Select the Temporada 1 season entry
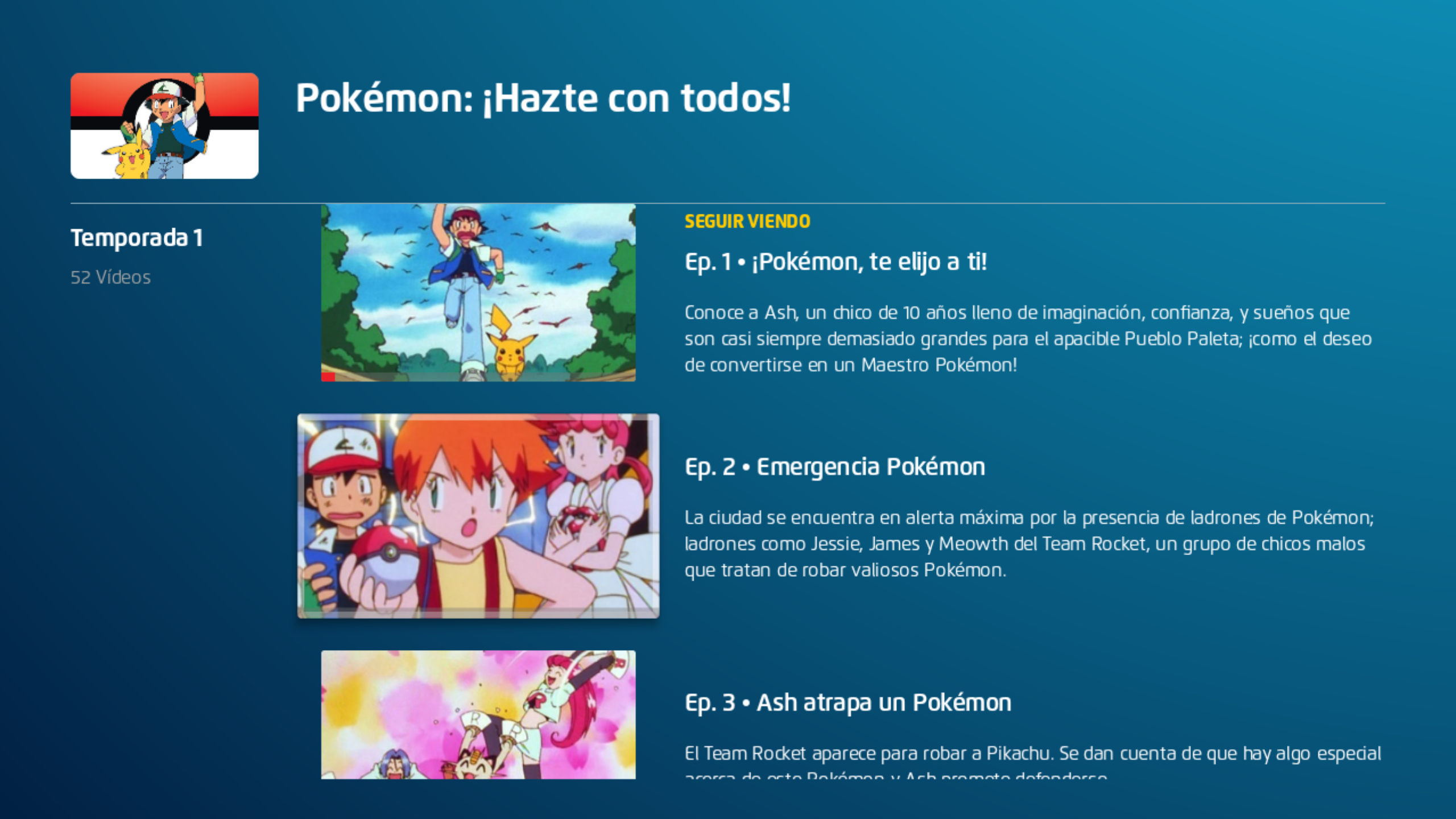Image resolution: width=1456 pixels, height=819 pixels. (136, 238)
